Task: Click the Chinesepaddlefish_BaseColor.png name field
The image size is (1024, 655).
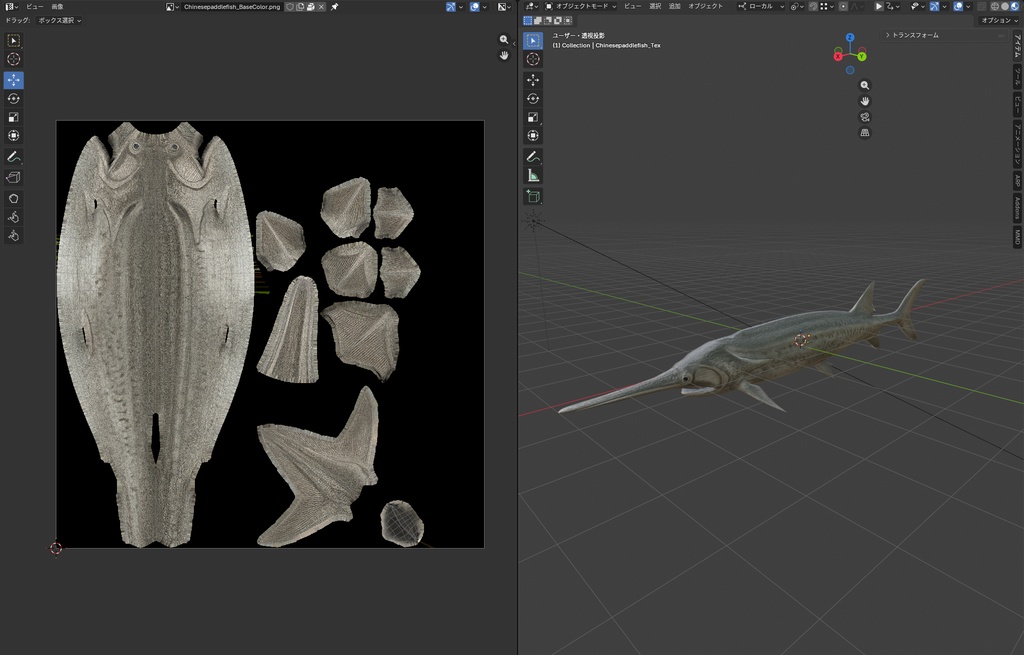Action: point(232,7)
